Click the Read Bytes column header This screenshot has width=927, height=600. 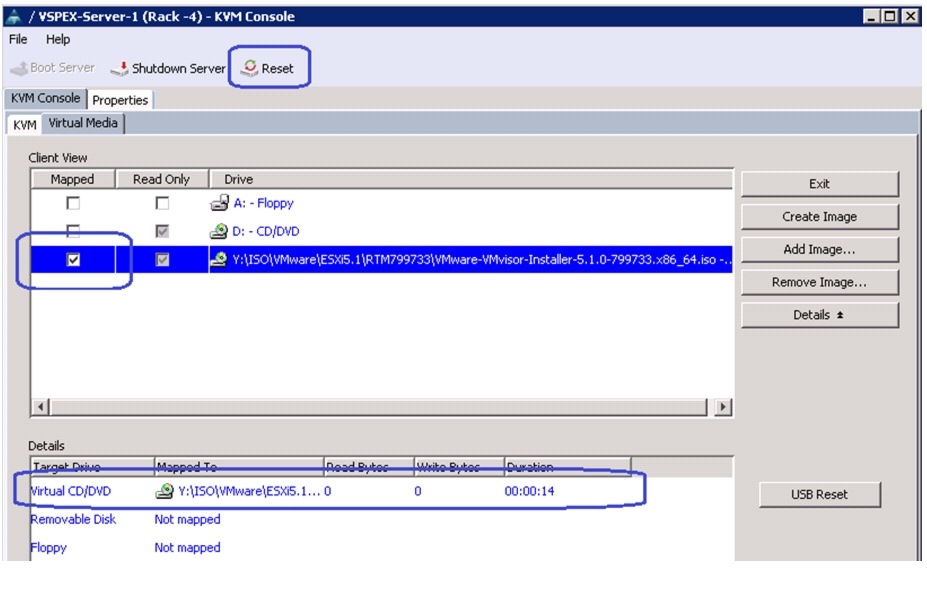pyautogui.click(x=369, y=467)
